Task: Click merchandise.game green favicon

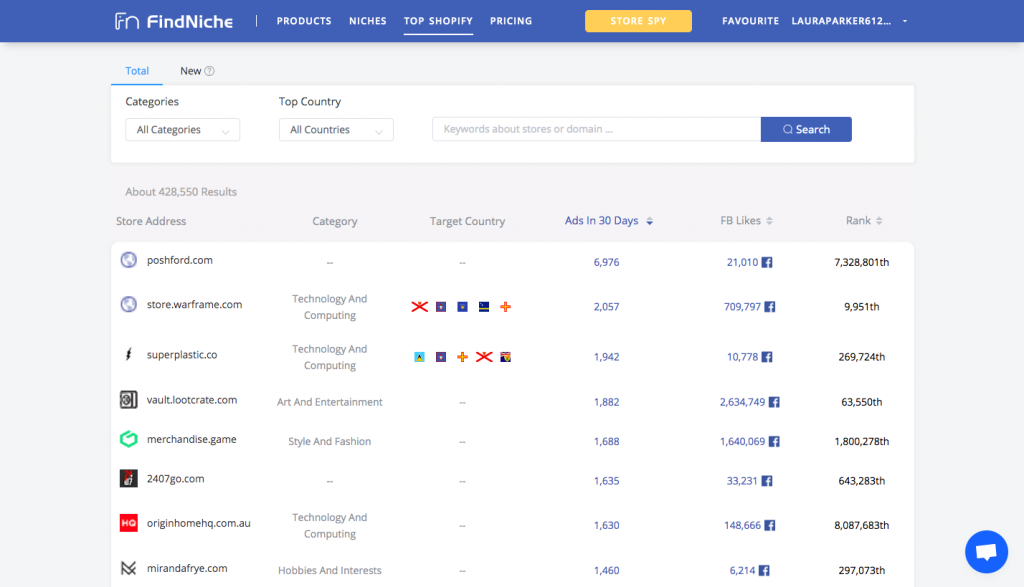Action: pyautogui.click(x=129, y=439)
